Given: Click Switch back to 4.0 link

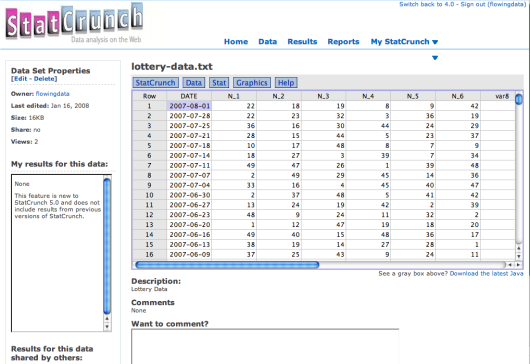Looking at the screenshot, I should 427,4.
